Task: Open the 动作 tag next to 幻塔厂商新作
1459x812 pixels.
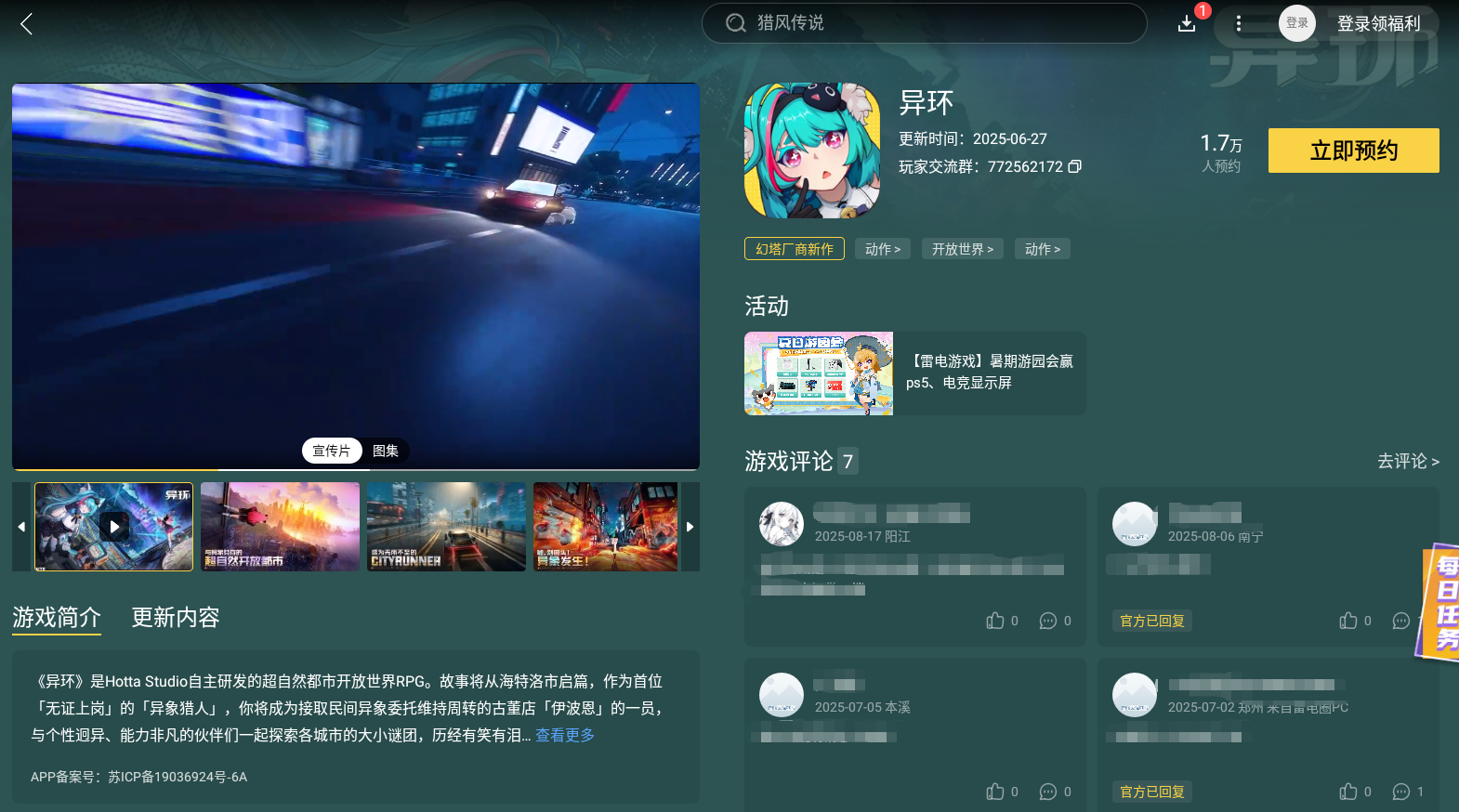Action: pyautogui.click(x=883, y=249)
